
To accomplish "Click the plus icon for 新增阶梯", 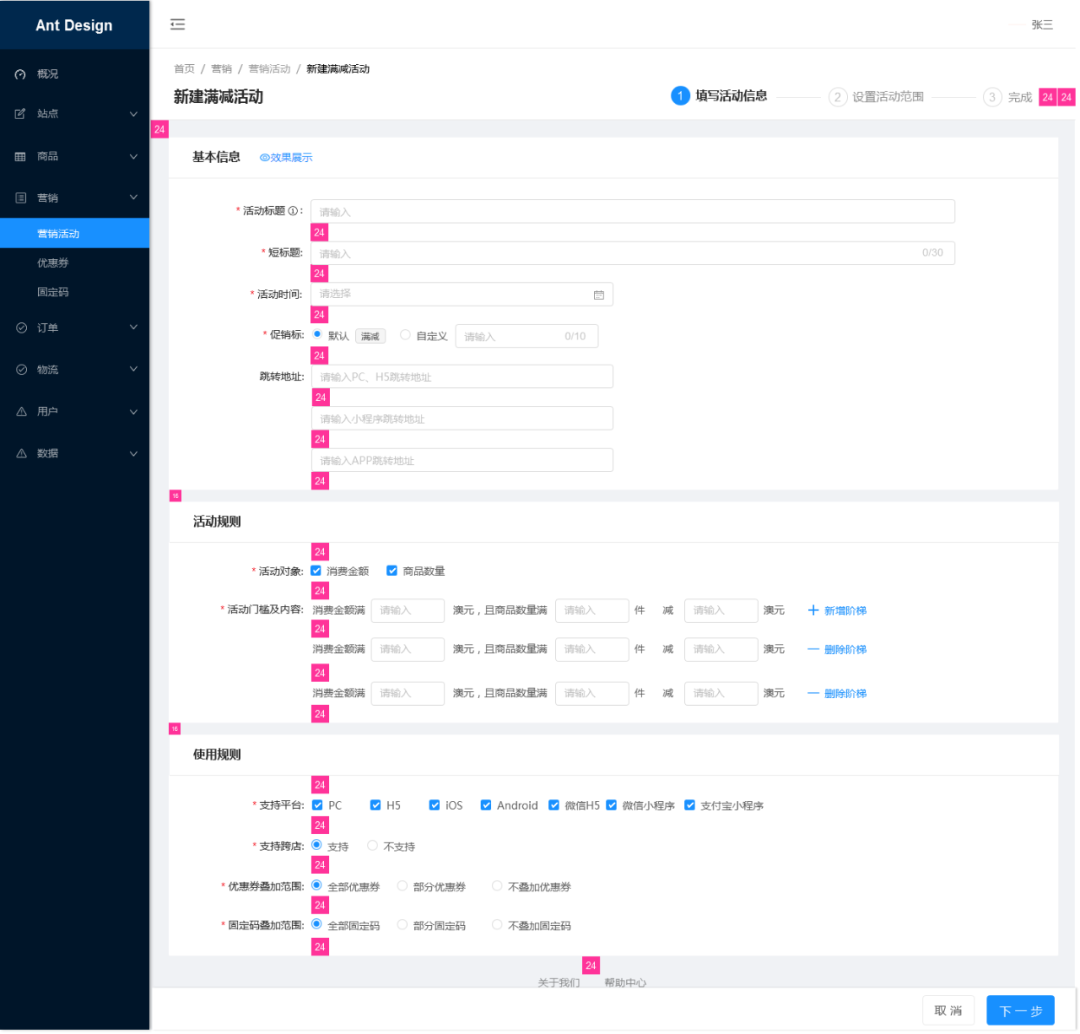I will [x=813, y=610].
